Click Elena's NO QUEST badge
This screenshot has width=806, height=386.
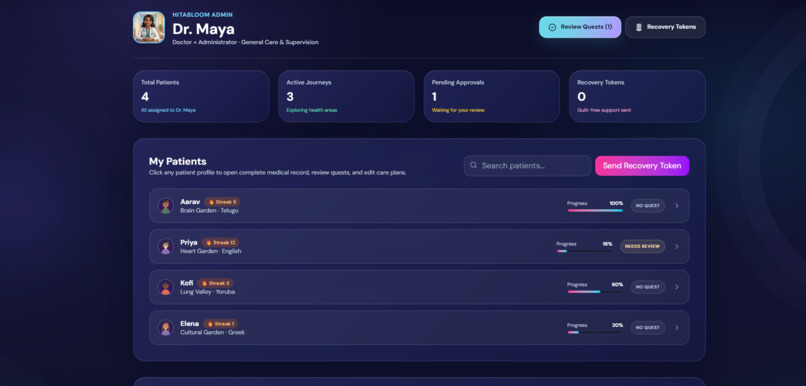click(x=648, y=327)
